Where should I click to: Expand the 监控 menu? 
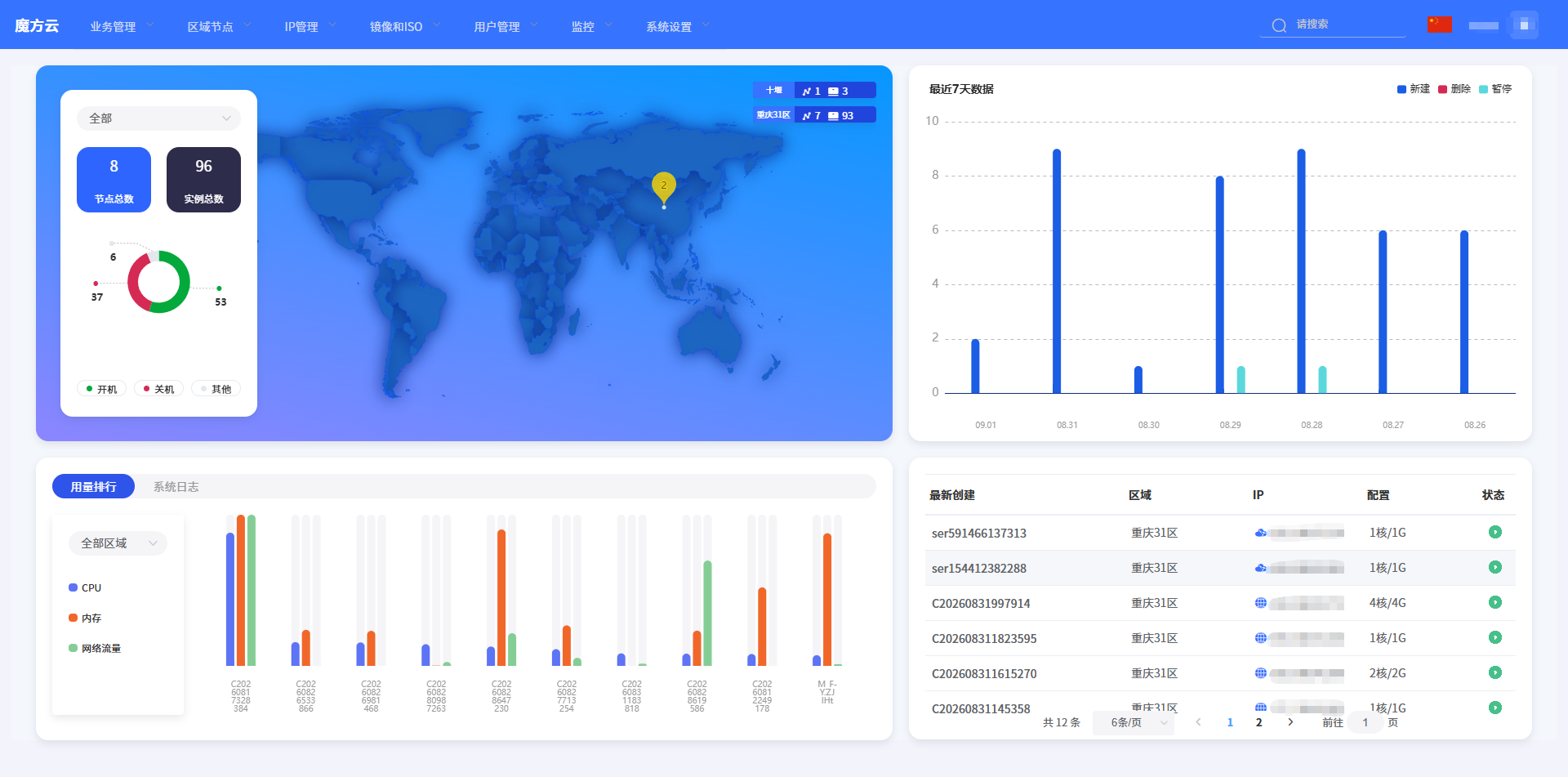591,26
